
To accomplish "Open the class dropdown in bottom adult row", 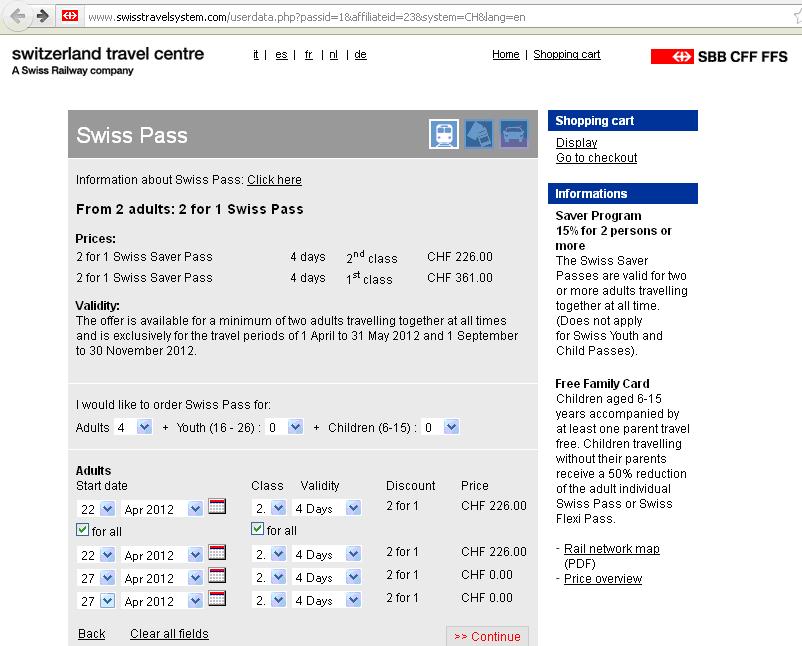I will pos(269,600).
